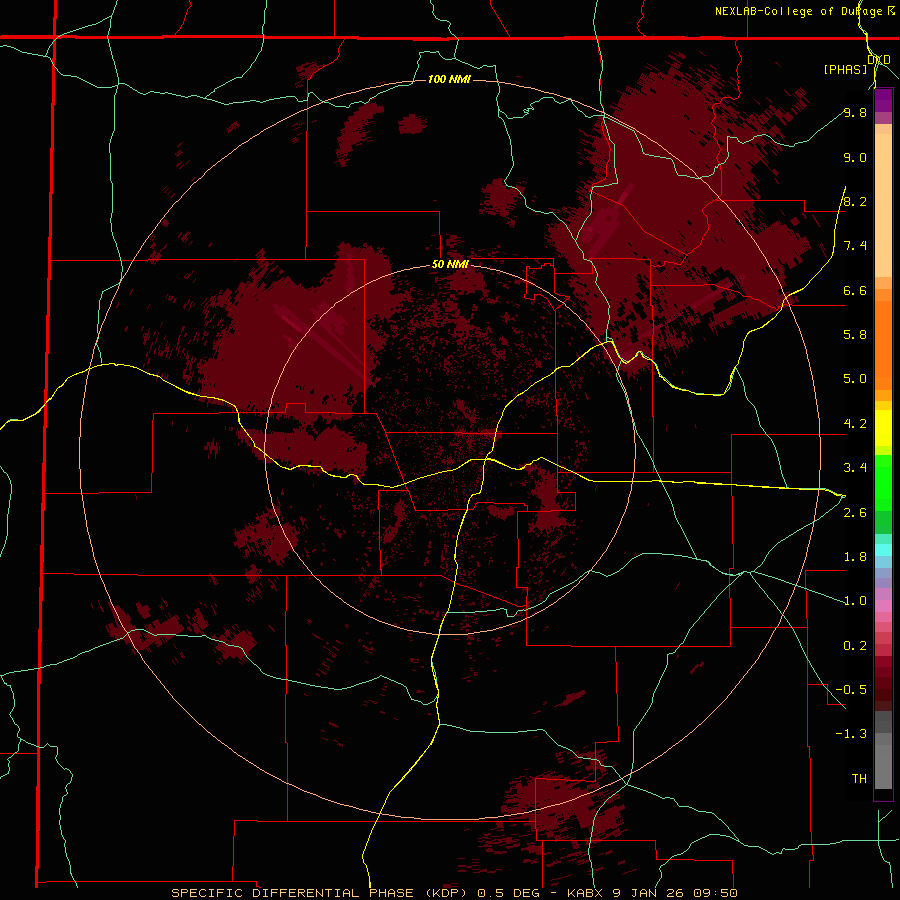This screenshot has width=900, height=900.
Task: Click the 7.4 legend value
Action: coord(855,246)
